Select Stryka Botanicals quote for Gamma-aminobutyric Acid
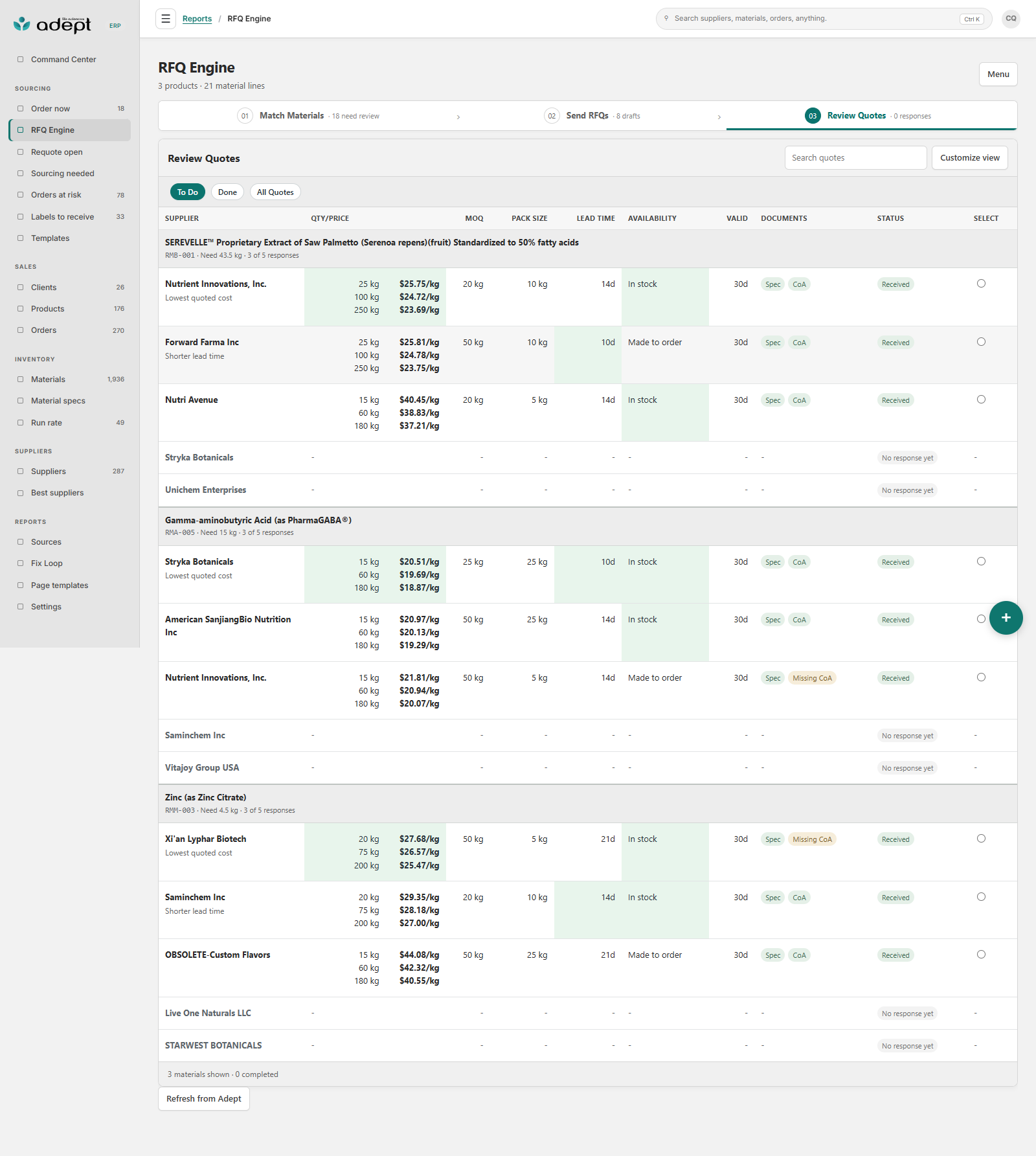1036x1156 pixels. click(981, 561)
